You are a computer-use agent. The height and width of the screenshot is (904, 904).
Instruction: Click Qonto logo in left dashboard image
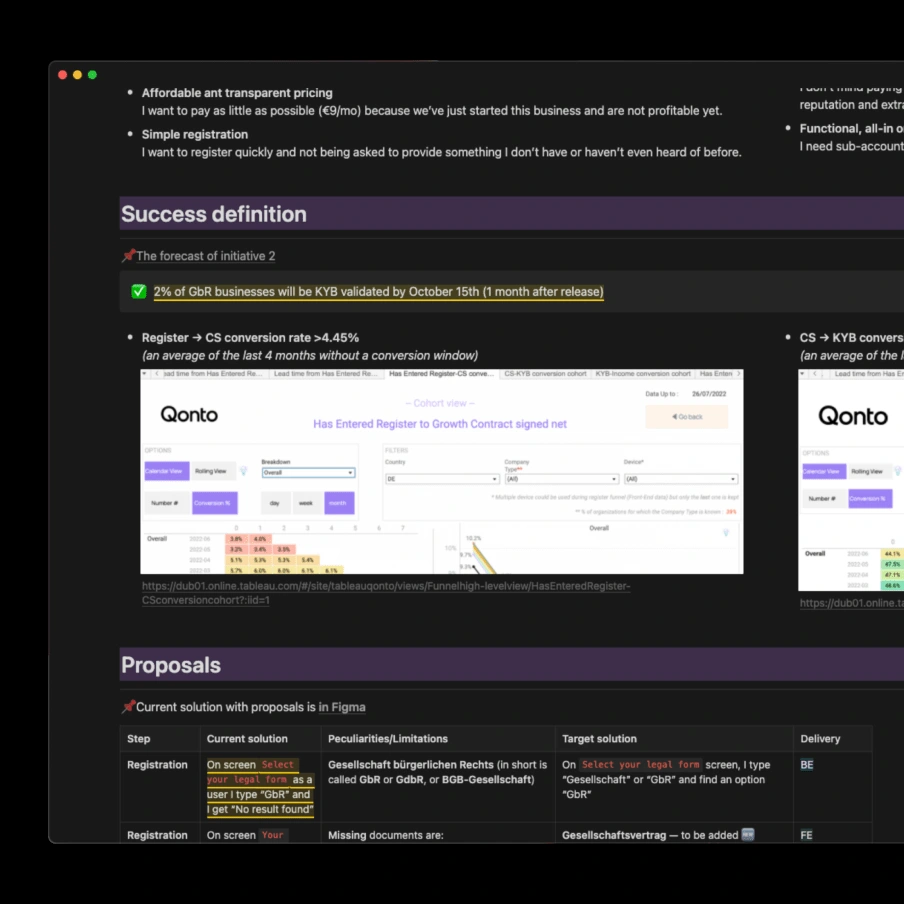[189, 414]
